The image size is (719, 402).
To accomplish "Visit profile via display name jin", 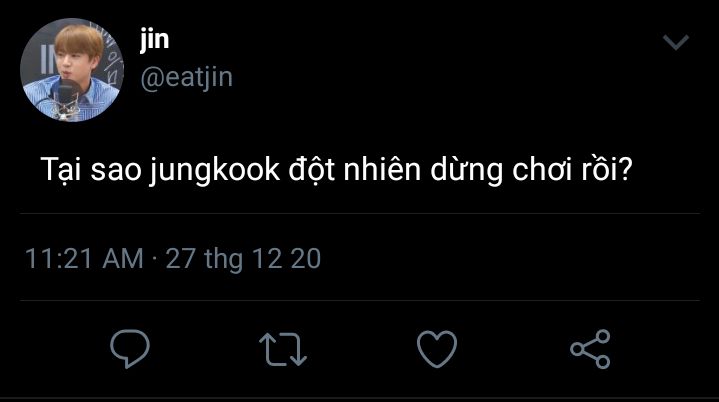I will coord(155,39).
